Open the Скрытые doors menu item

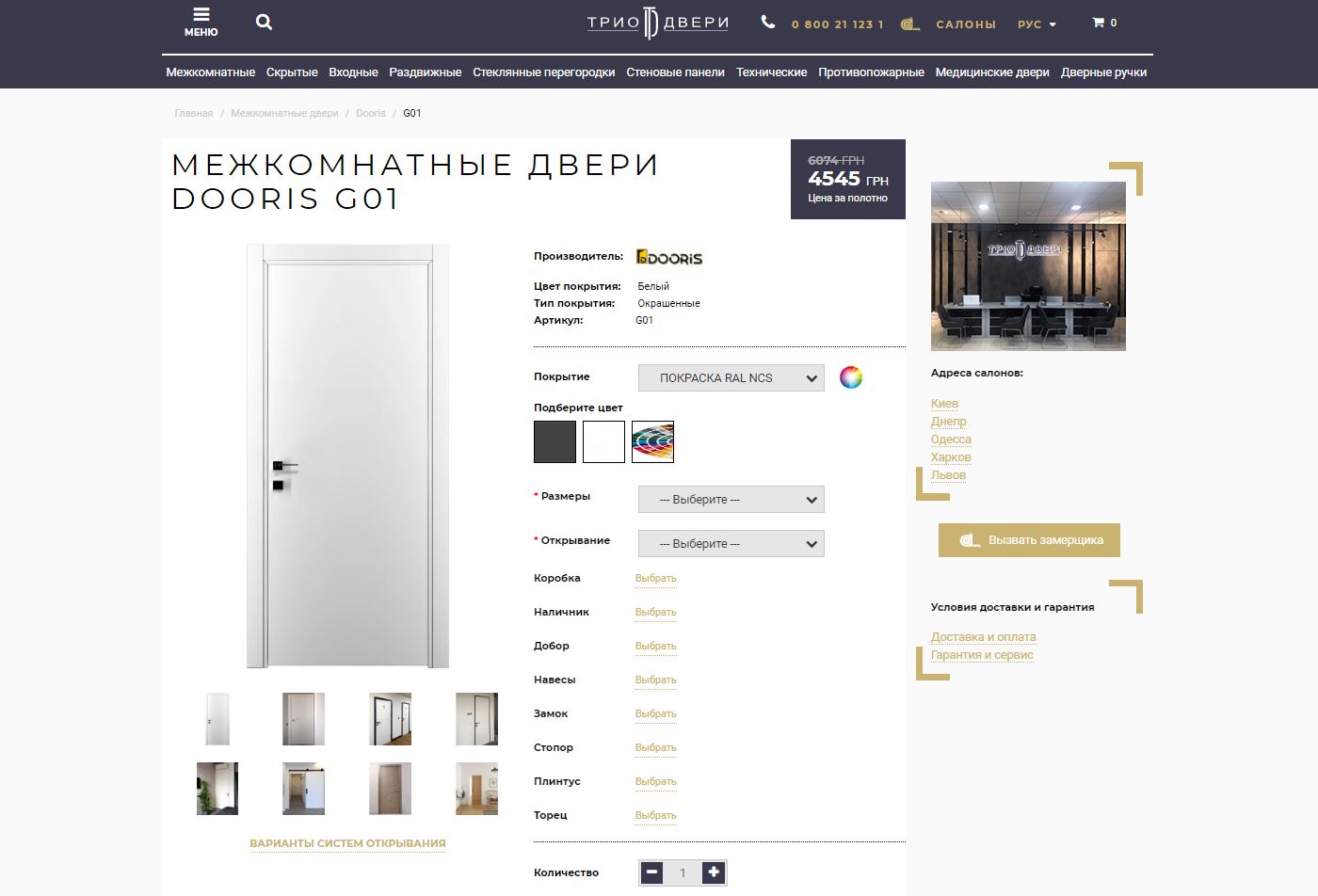coord(292,72)
